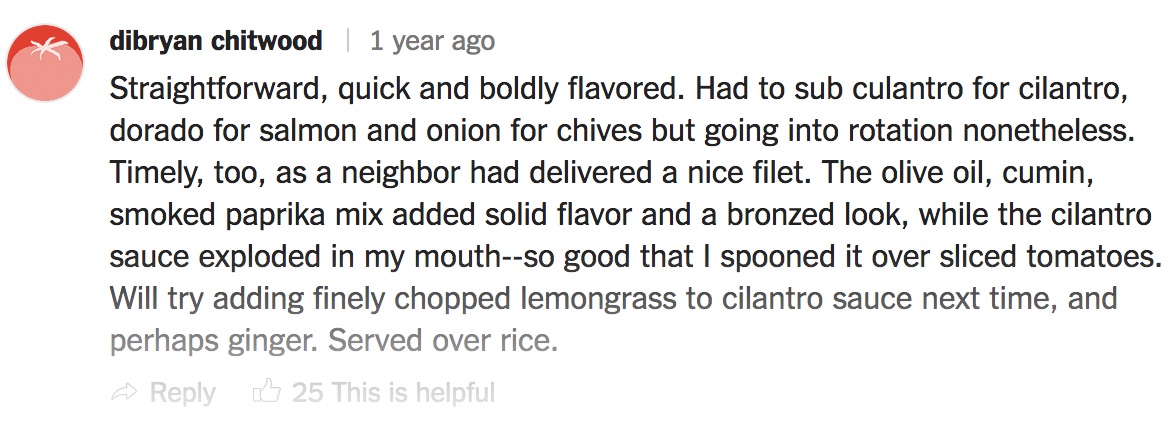The width and height of the screenshot is (1172, 422).
Task: Click the tomato avatar icon
Action: coord(46,64)
